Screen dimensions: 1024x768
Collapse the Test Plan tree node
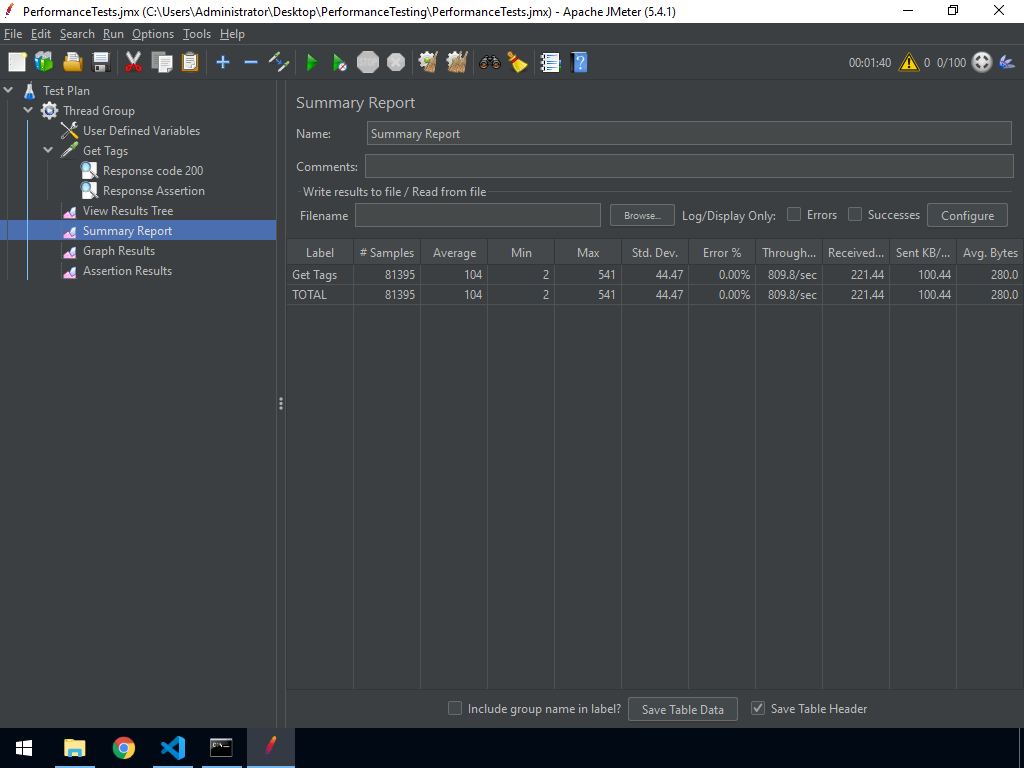9,90
